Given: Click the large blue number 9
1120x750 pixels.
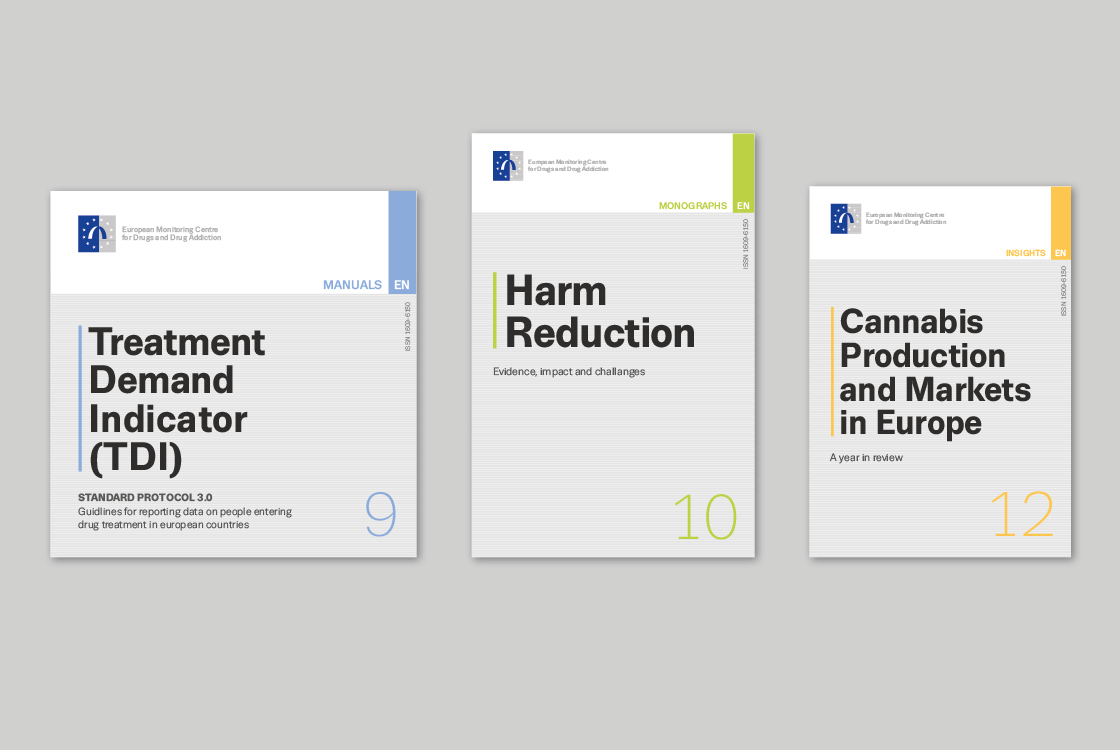Looking at the screenshot, I should point(380,516).
